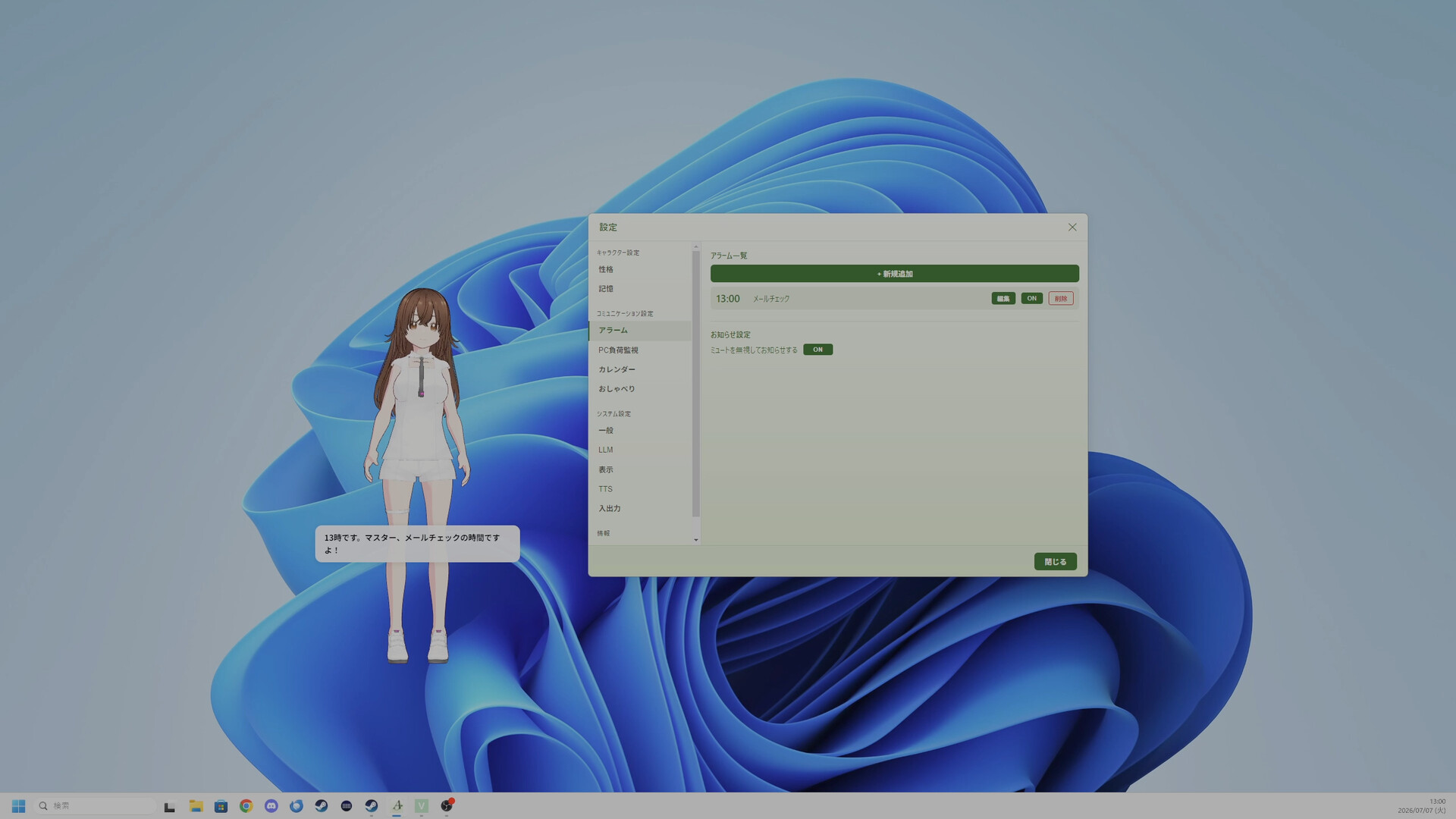The height and width of the screenshot is (819, 1456).
Task: Open 一般 system settings
Action: (640, 431)
